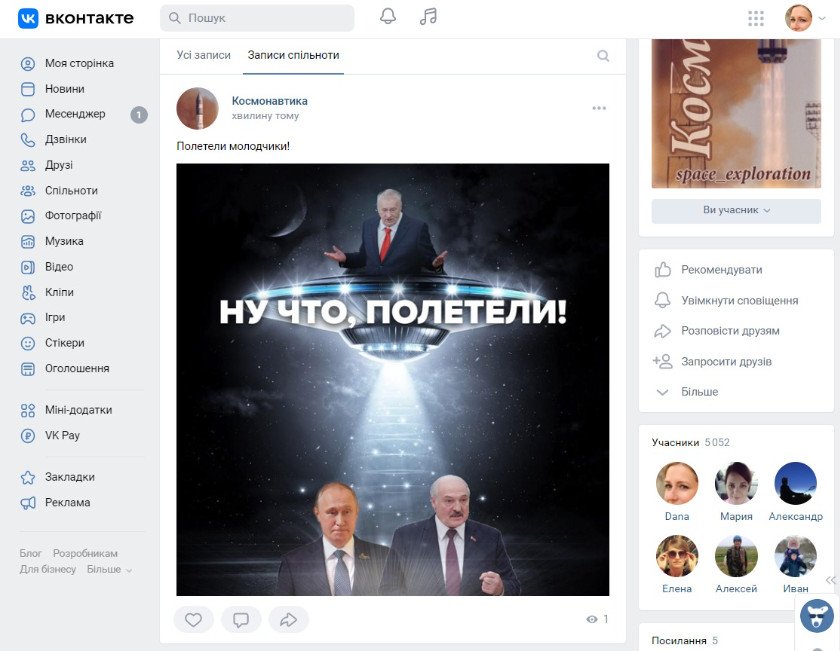This screenshot has width=840, height=651.
Task: Open notifications bell icon
Action: (x=388, y=17)
